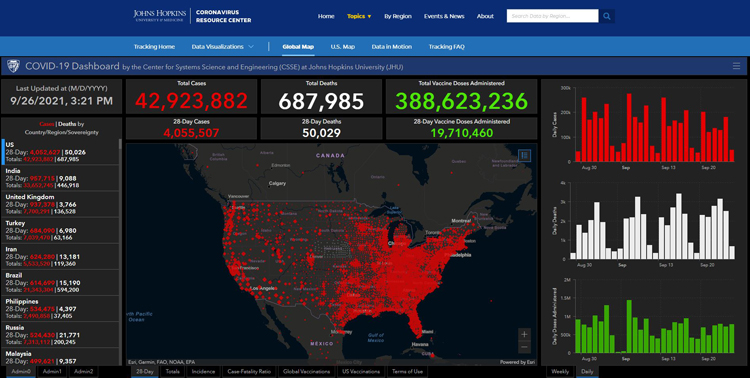
Task: Click the country list scrollbar
Action: pos(120,252)
